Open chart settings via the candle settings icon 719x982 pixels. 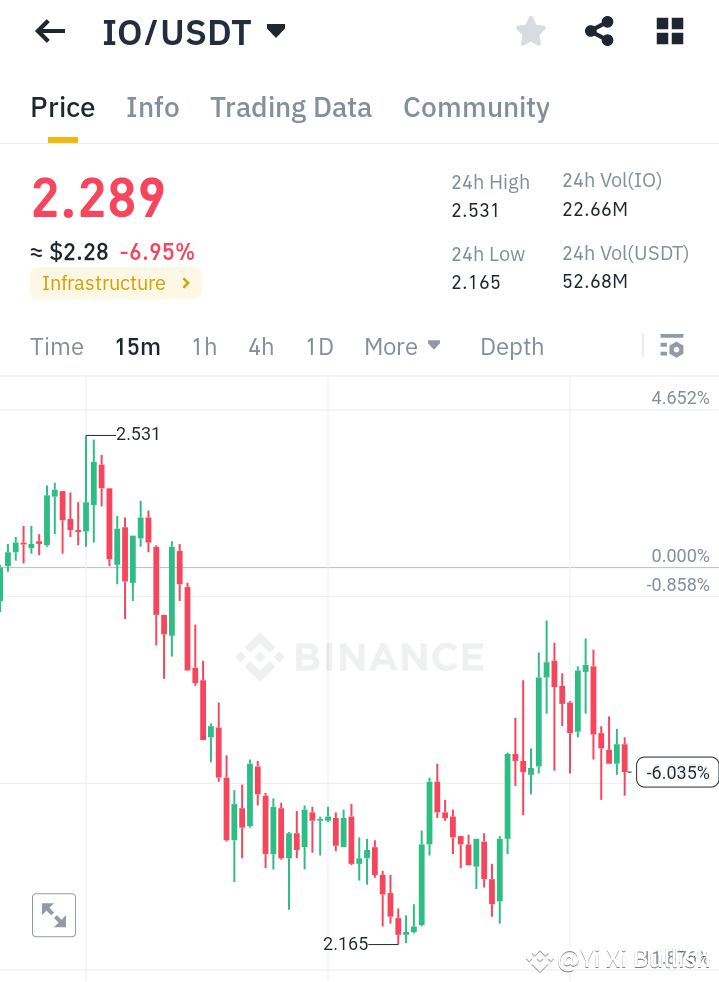click(x=672, y=346)
